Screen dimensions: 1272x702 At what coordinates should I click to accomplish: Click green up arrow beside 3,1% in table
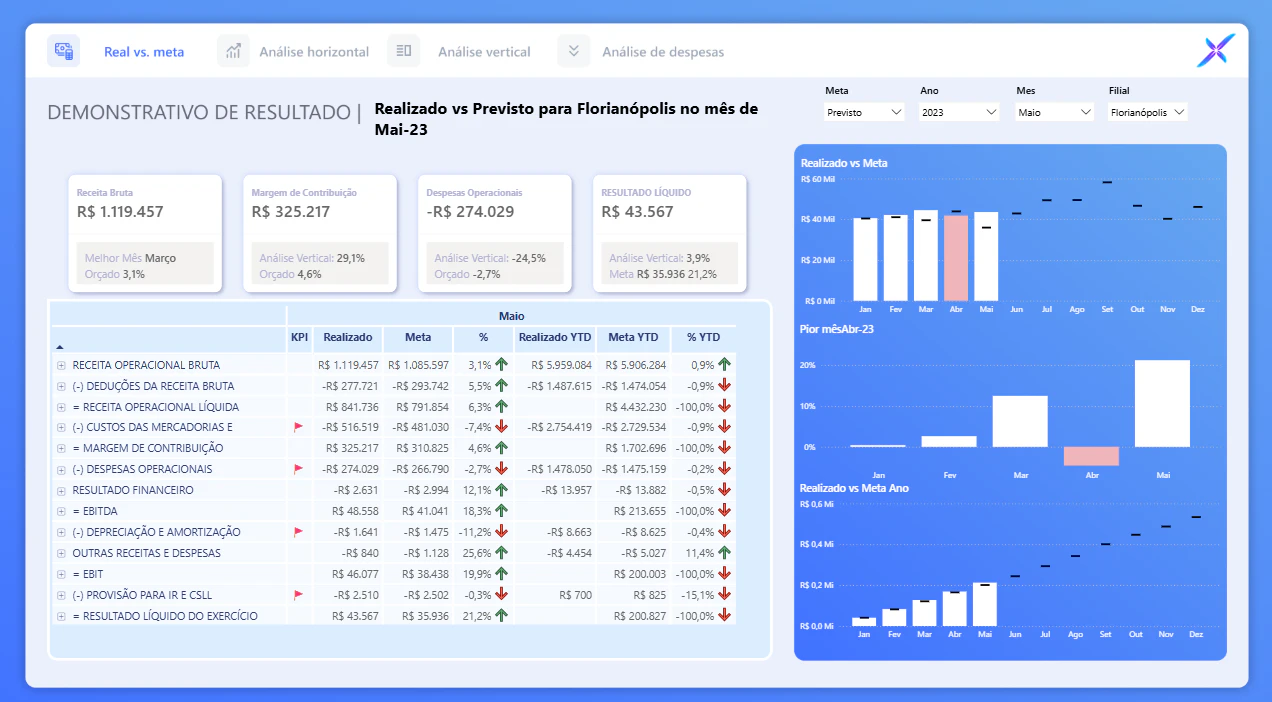[x=502, y=365]
